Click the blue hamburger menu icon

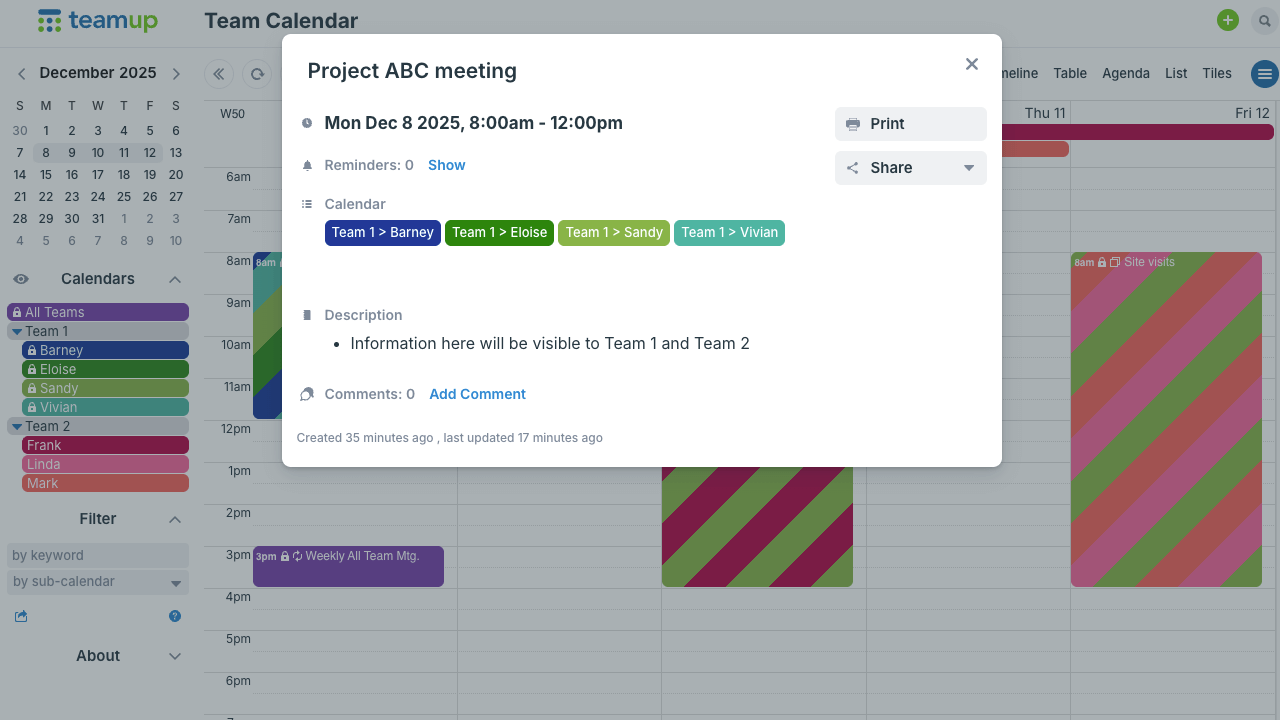pos(1265,73)
